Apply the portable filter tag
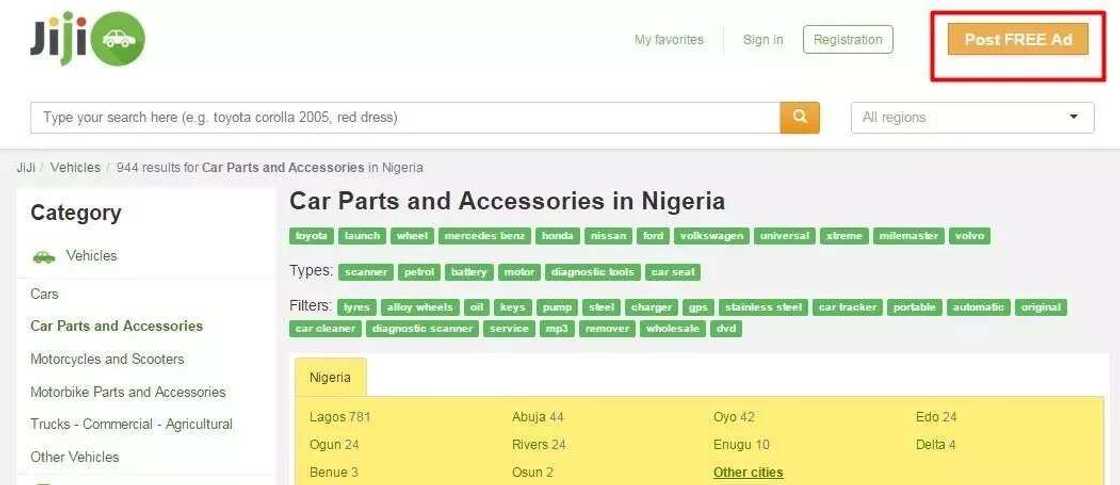 click(x=914, y=307)
